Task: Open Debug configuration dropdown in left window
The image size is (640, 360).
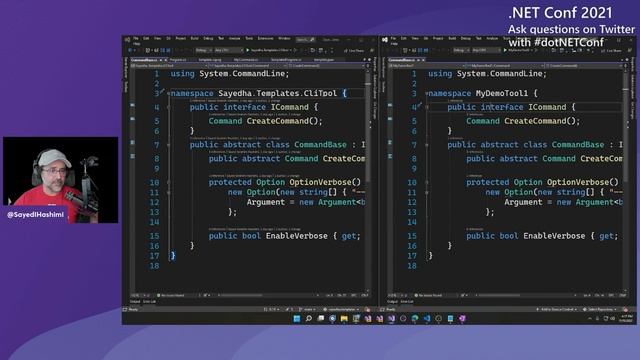Action: pyautogui.click(x=204, y=50)
